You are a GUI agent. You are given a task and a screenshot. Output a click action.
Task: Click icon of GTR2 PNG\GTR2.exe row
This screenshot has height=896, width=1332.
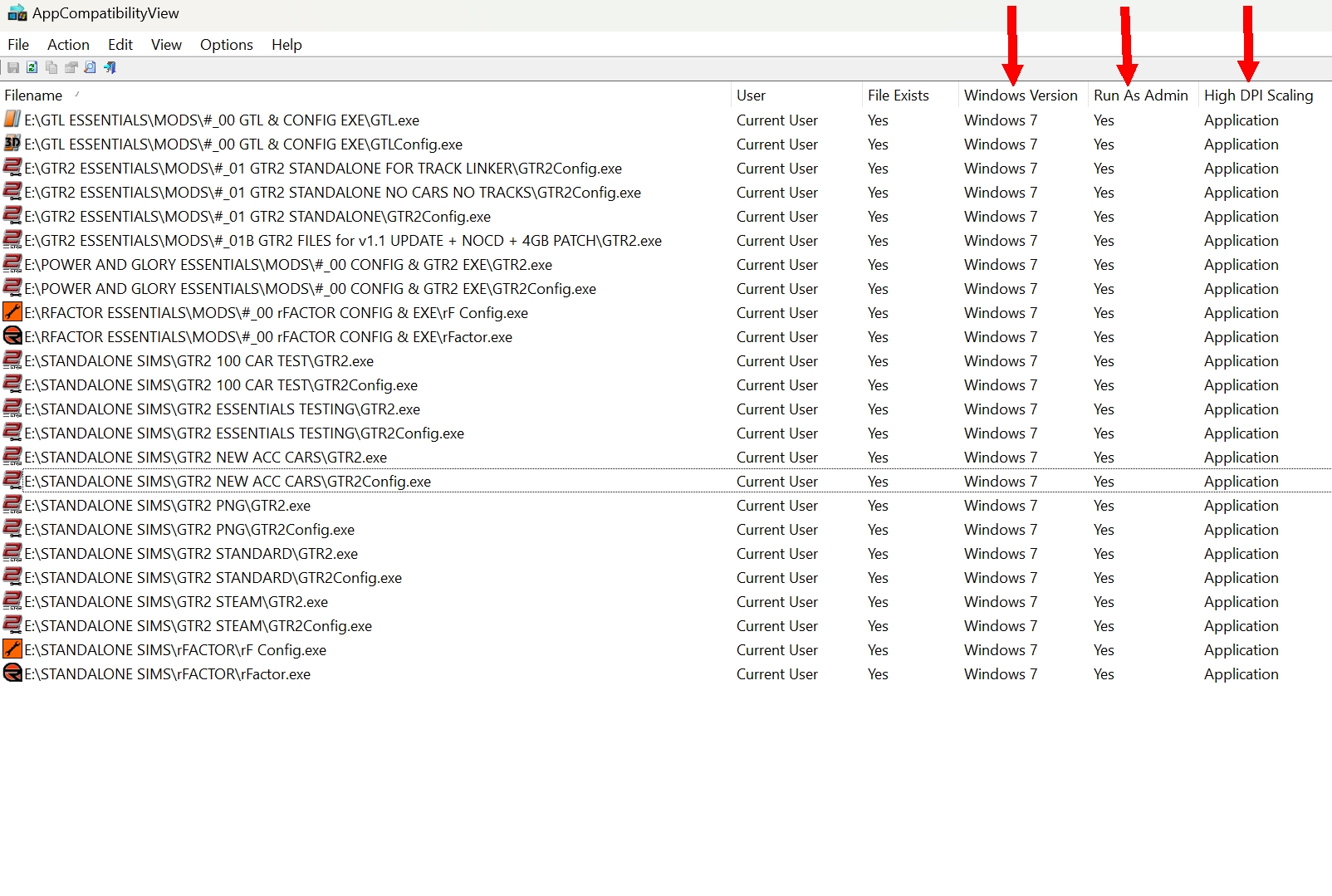click(12, 505)
